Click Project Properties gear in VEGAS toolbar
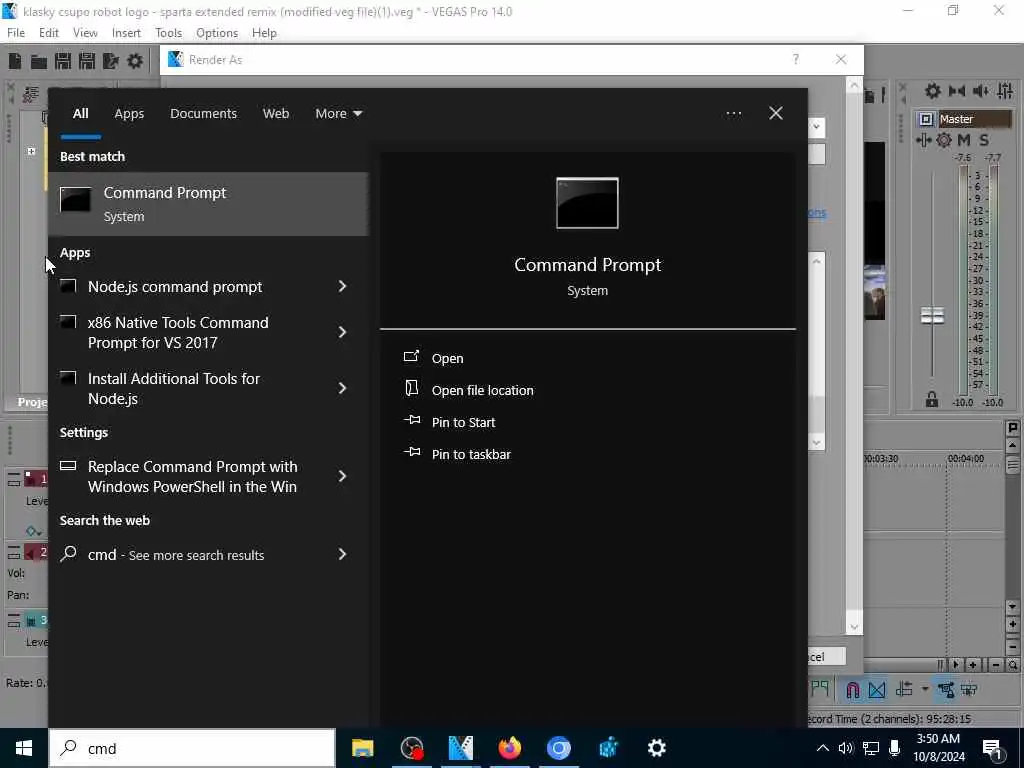The image size is (1024, 768). (x=135, y=61)
